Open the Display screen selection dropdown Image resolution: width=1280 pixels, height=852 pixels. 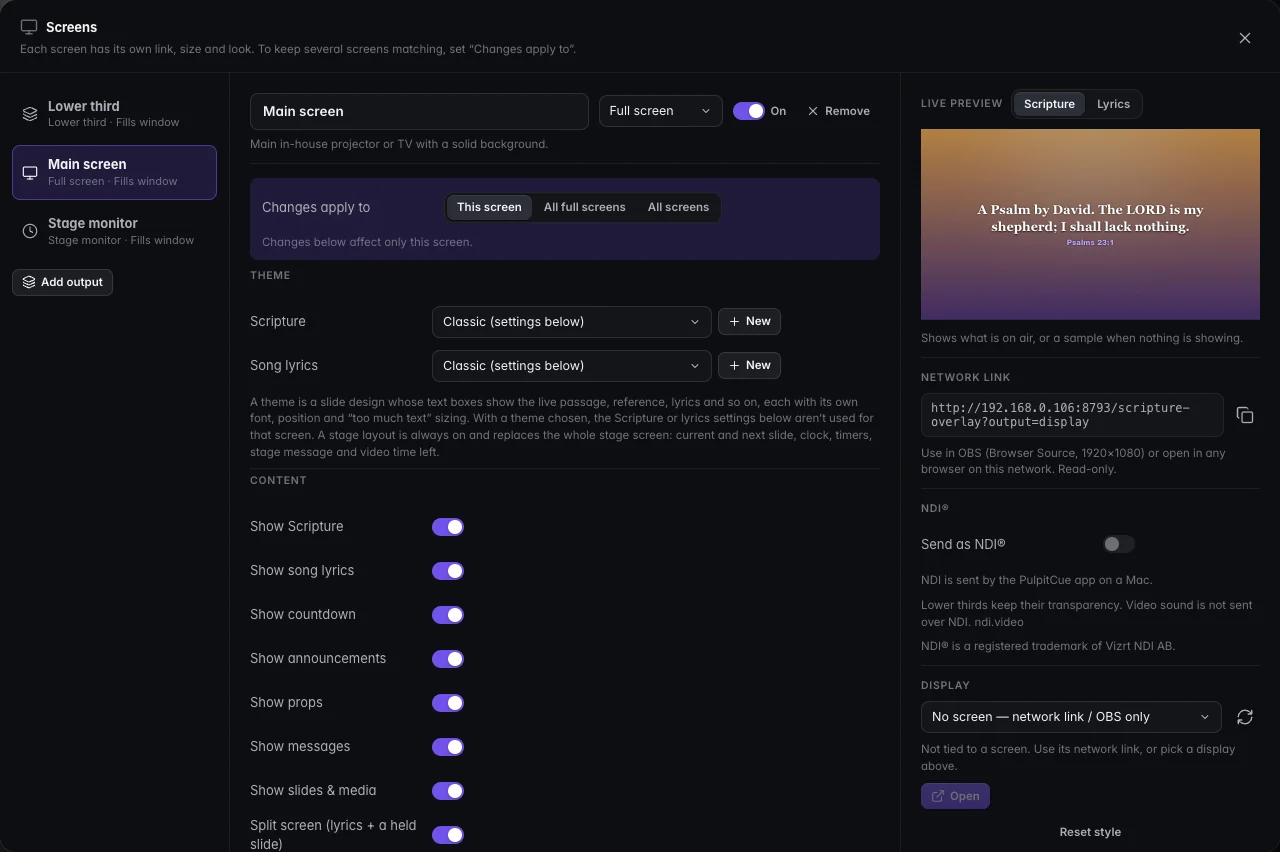point(1071,717)
